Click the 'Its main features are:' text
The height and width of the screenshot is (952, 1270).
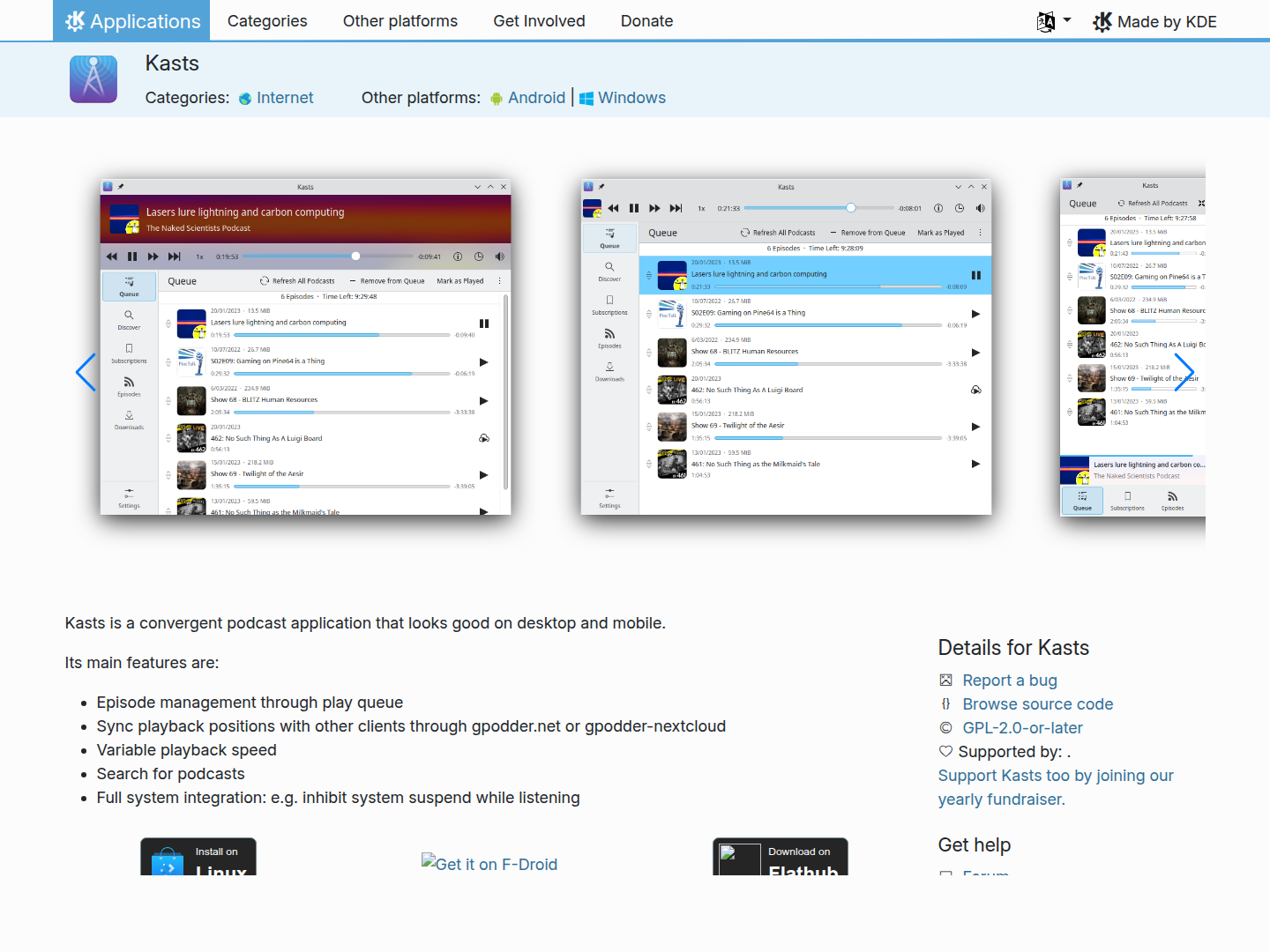142,663
